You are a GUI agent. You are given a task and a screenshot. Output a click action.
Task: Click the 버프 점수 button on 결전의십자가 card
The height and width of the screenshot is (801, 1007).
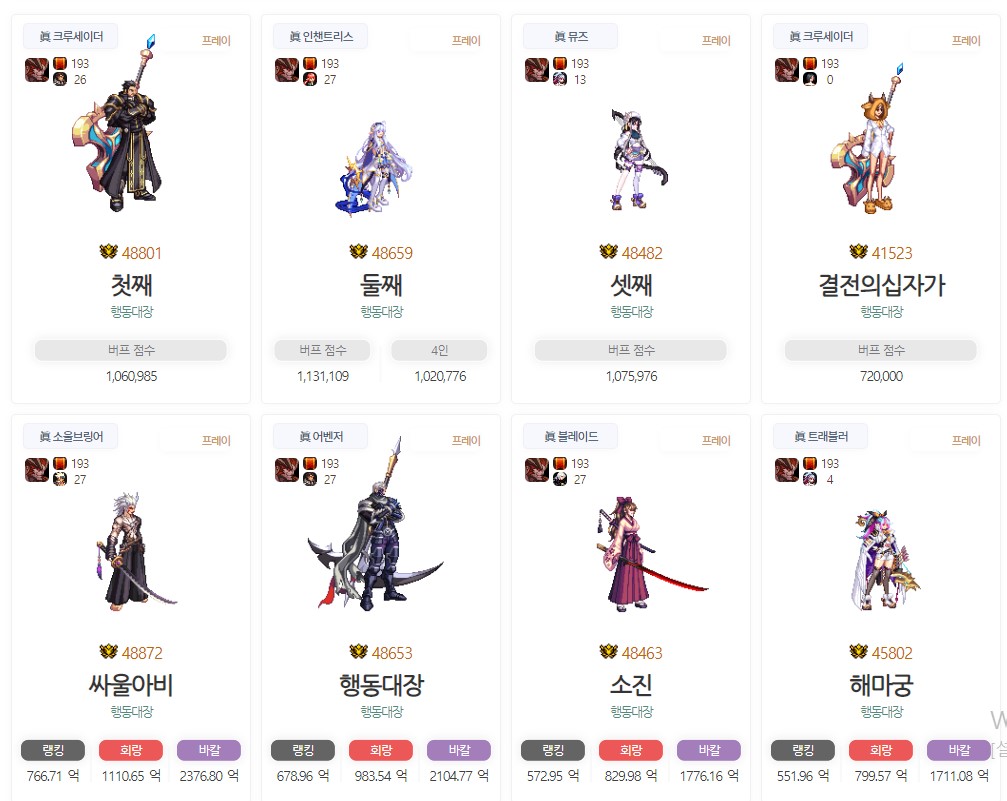[881, 350]
